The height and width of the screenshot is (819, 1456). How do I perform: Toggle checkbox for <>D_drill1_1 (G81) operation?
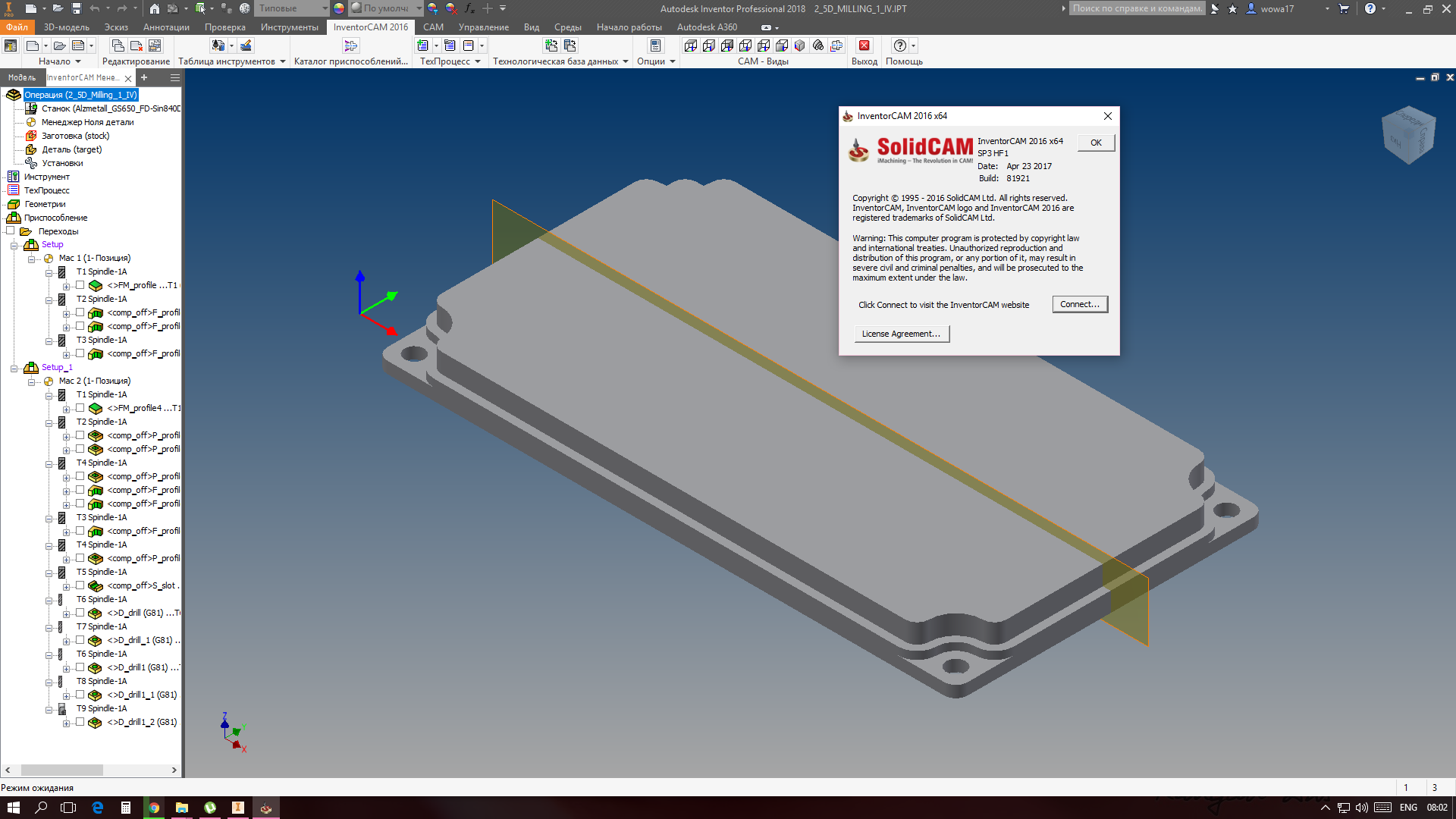coord(80,695)
